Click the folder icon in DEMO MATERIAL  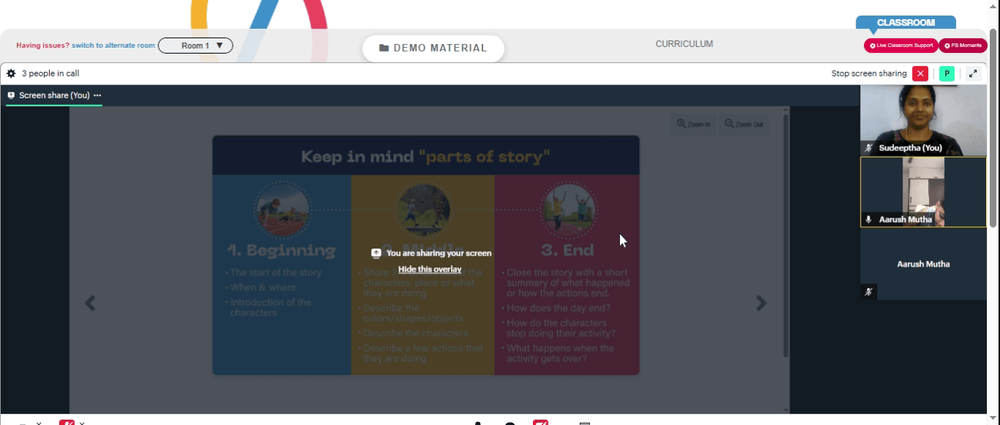click(x=384, y=48)
